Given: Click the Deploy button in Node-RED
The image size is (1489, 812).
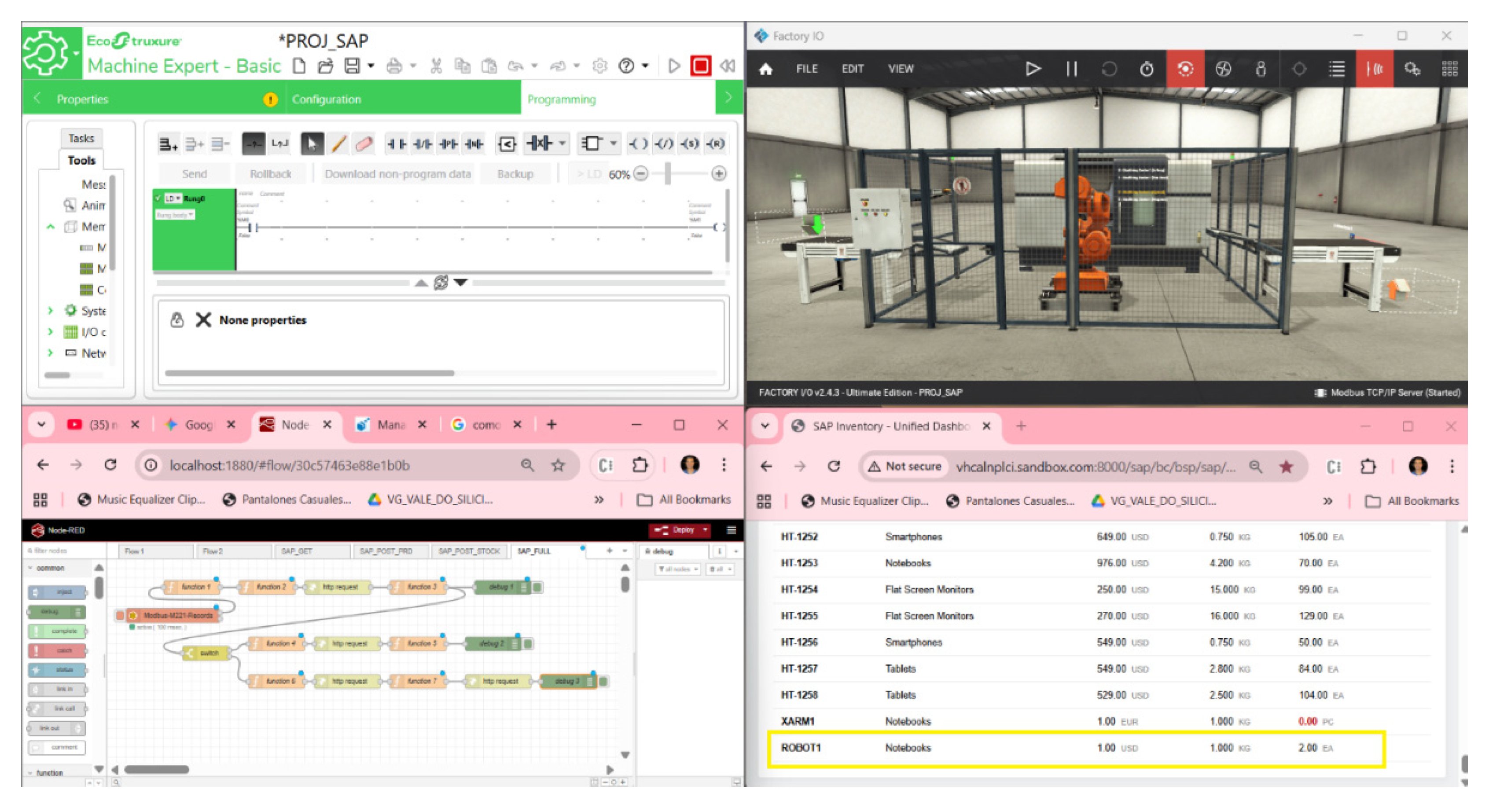Looking at the screenshot, I should point(677,530).
